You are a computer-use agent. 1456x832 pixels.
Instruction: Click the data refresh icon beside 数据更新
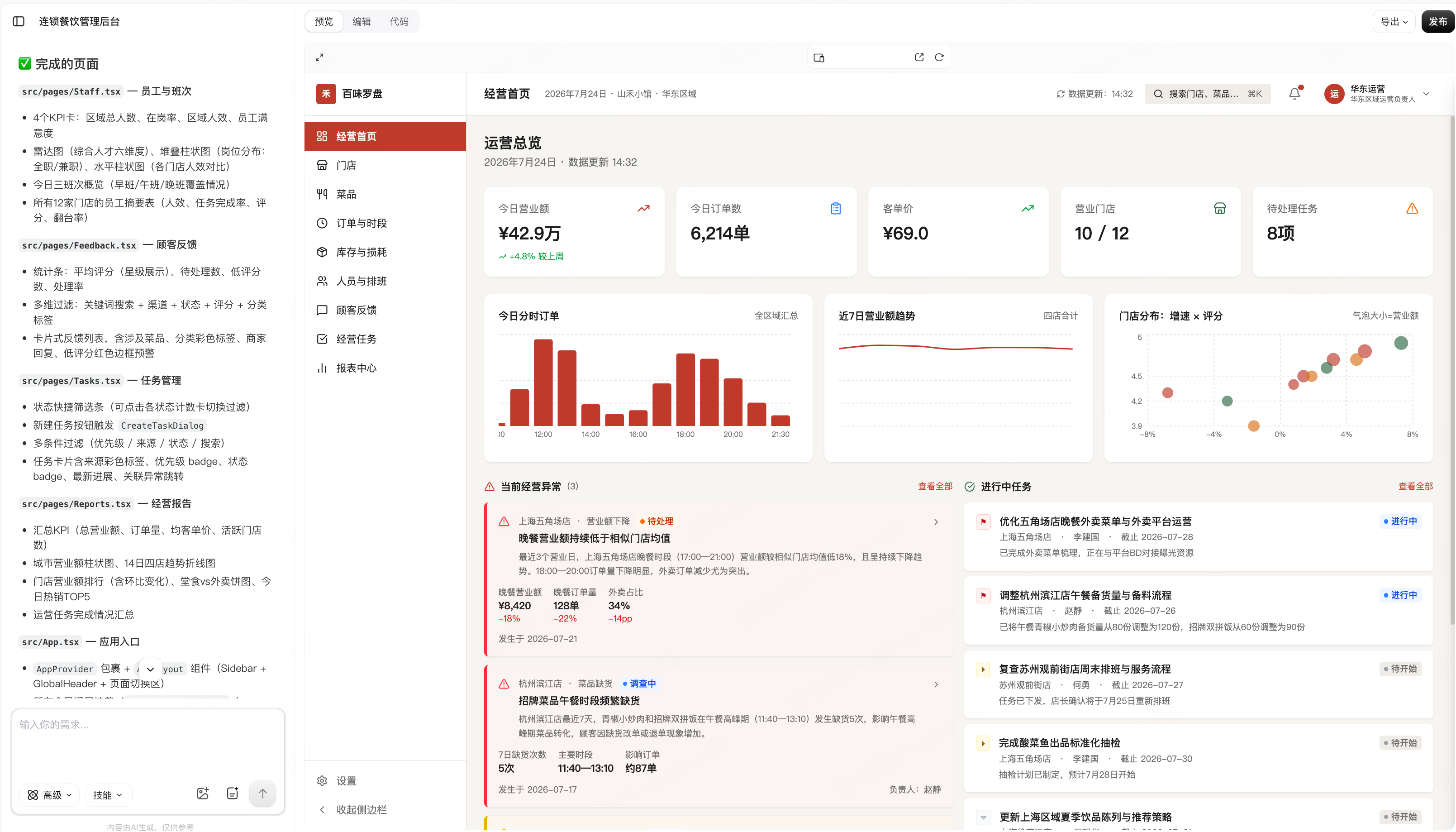[x=1060, y=94]
